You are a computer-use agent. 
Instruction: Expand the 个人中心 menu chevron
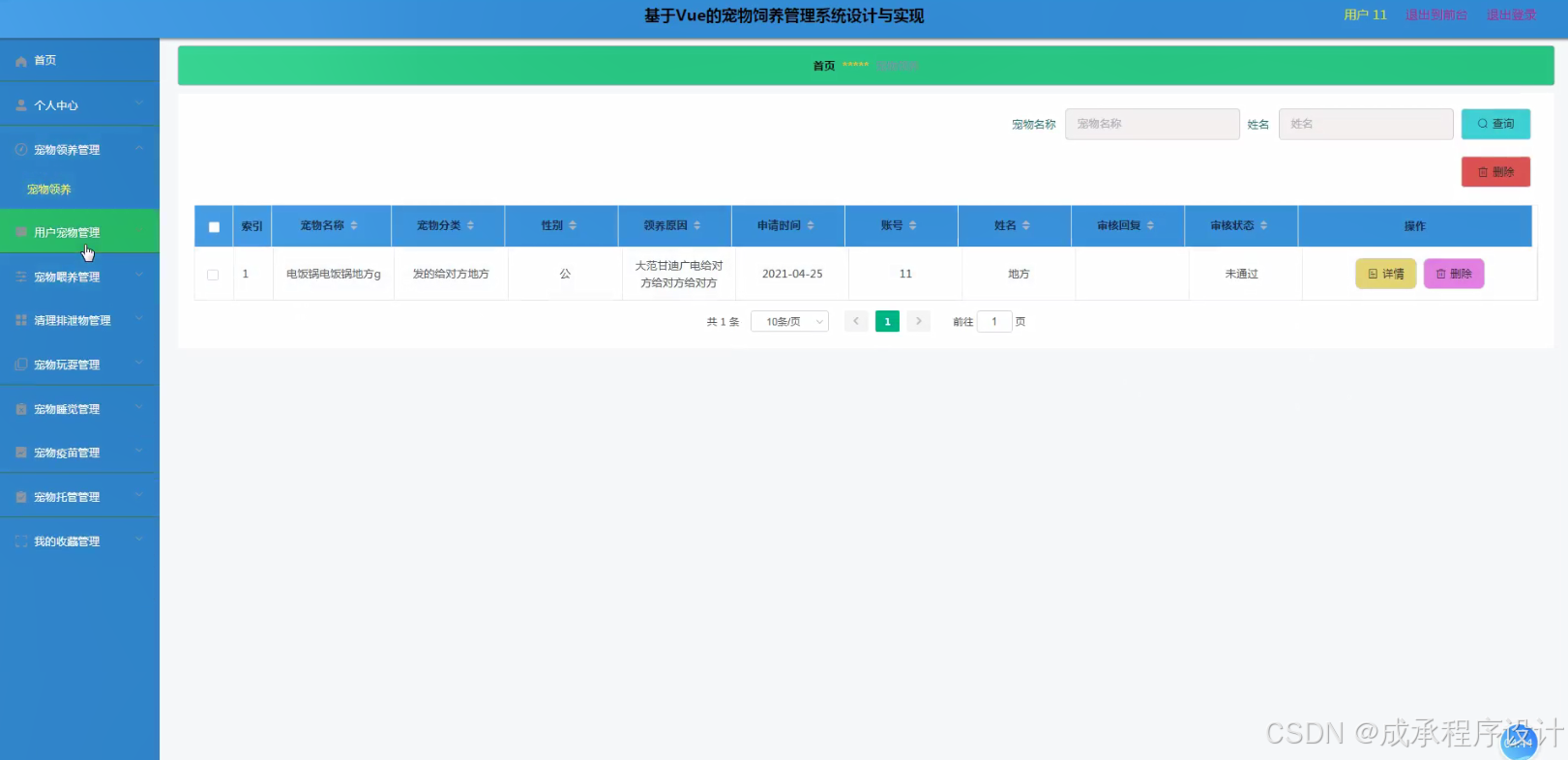(139, 104)
